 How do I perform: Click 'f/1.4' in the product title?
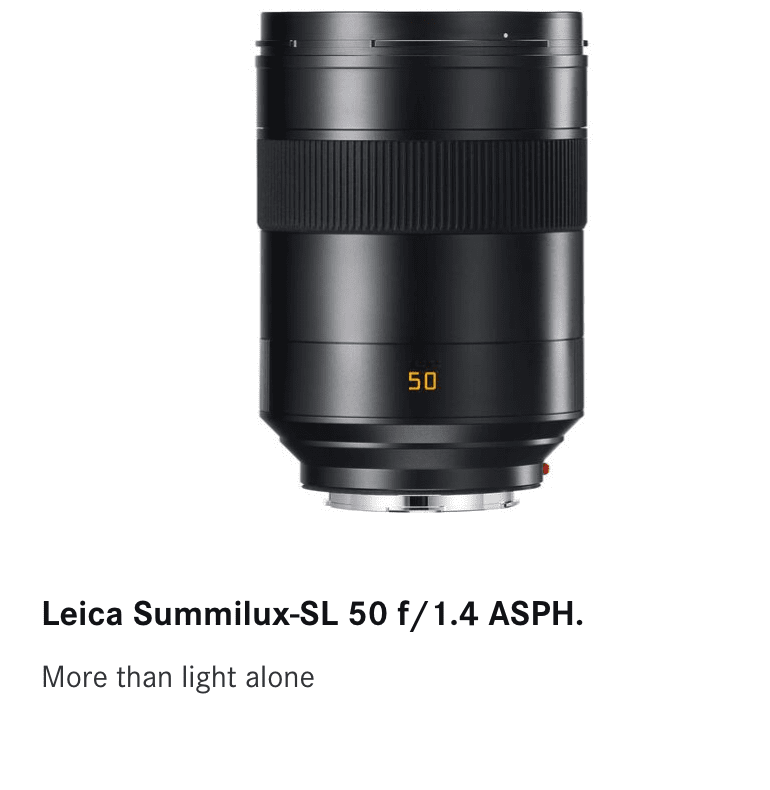pyautogui.click(x=437, y=614)
